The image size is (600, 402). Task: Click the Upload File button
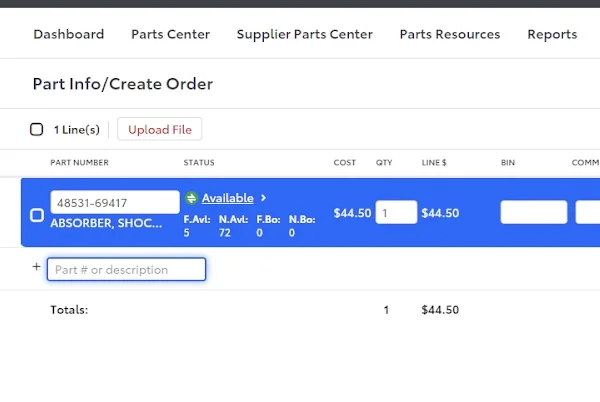coord(160,129)
